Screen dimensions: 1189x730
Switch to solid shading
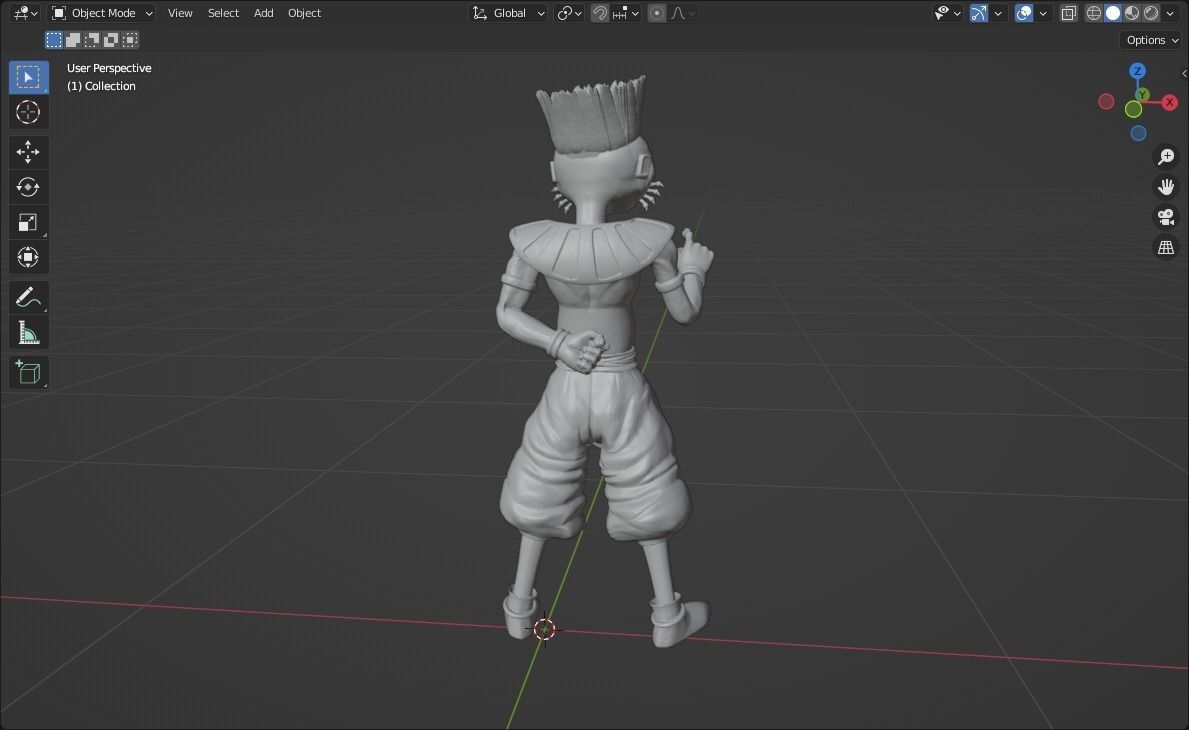click(1112, 13)
